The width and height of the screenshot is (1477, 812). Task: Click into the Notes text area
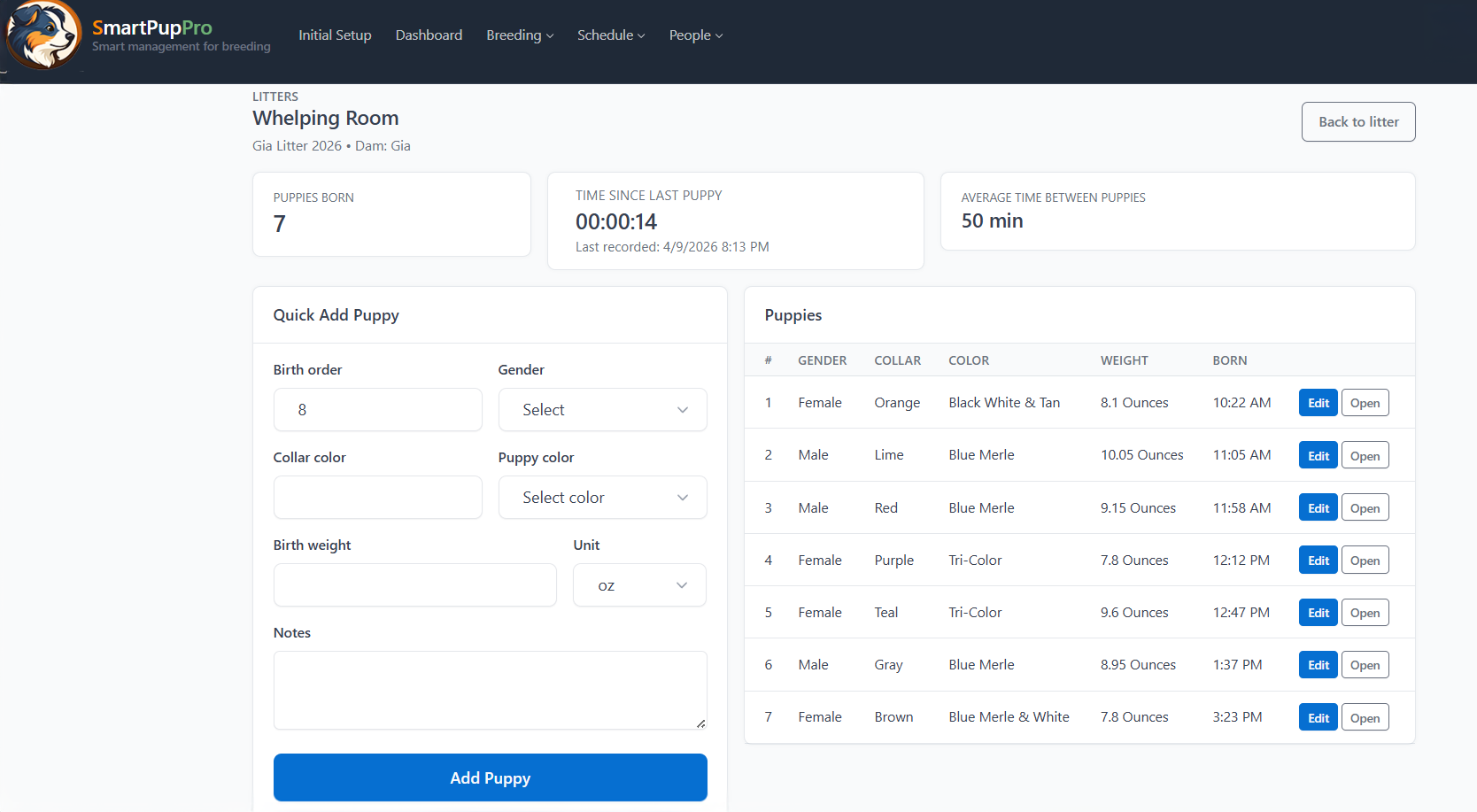pos(490,690)
